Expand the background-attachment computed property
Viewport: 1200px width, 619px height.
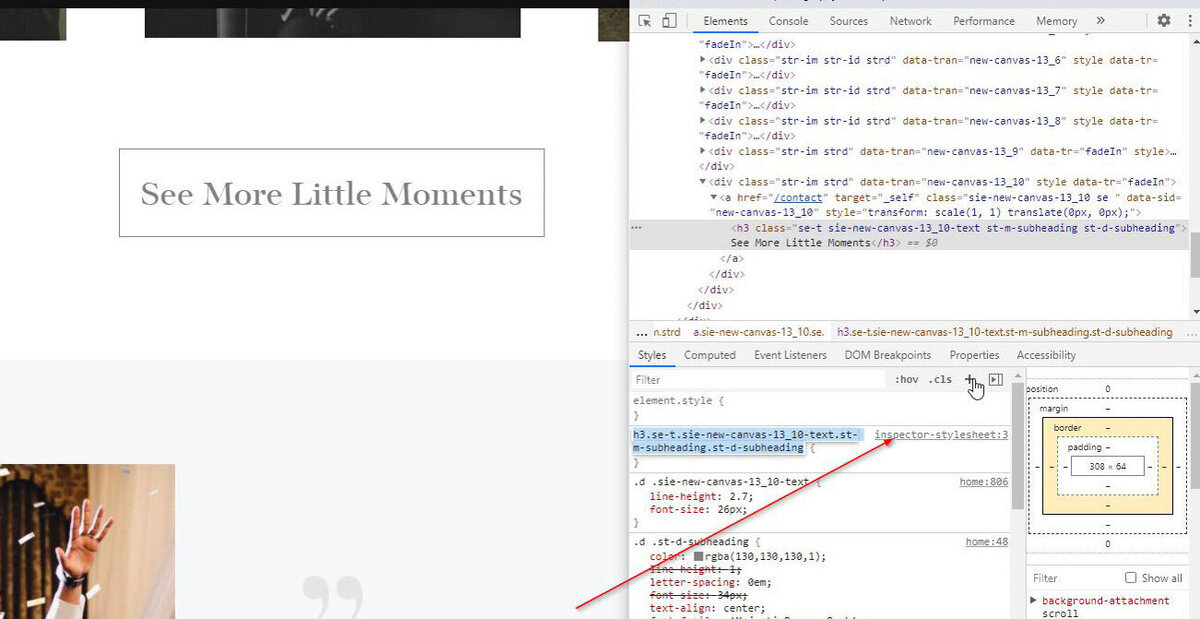click(x=1033, y=601)
